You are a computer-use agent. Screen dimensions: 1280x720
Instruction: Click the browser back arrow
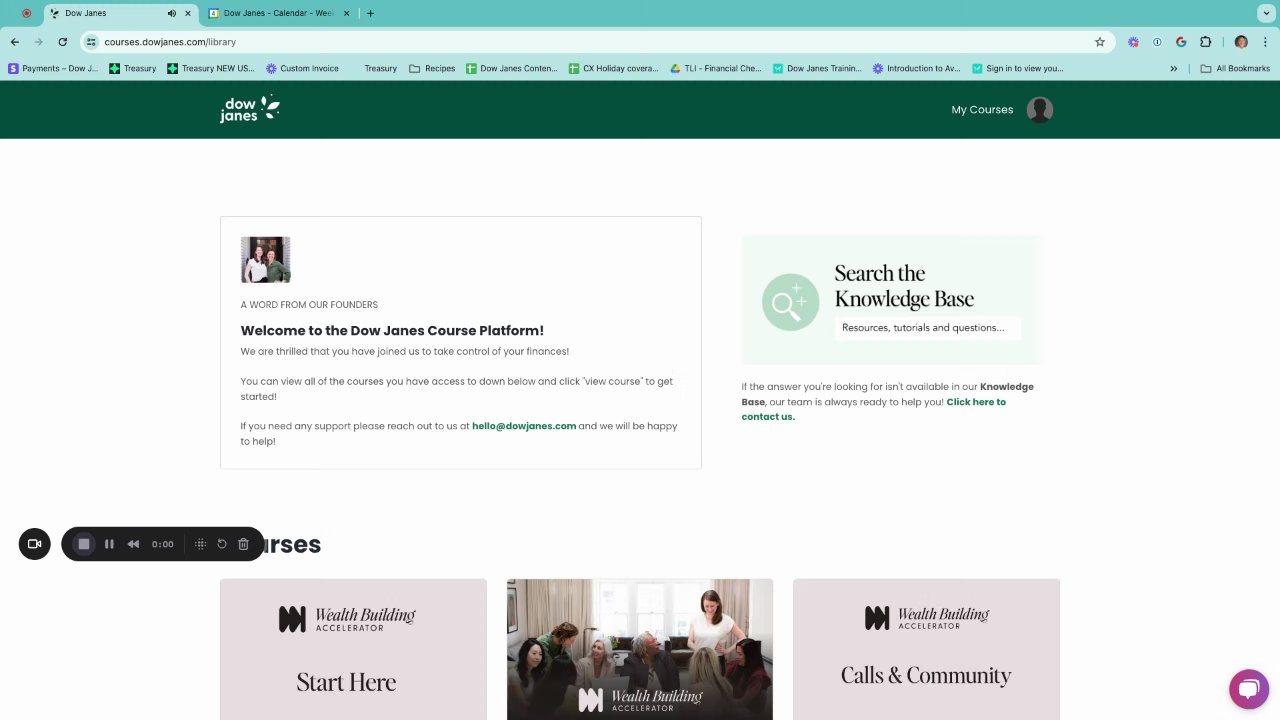pos(14,42)
